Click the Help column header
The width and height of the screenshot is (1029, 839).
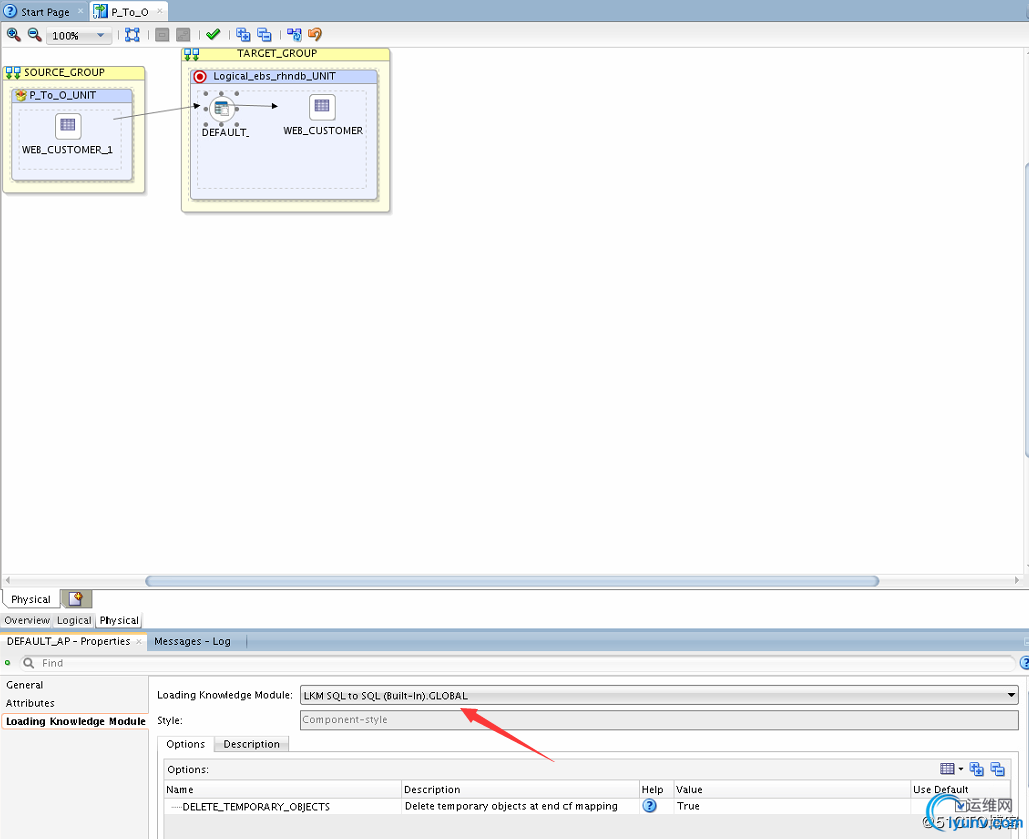tap(657, 789)
